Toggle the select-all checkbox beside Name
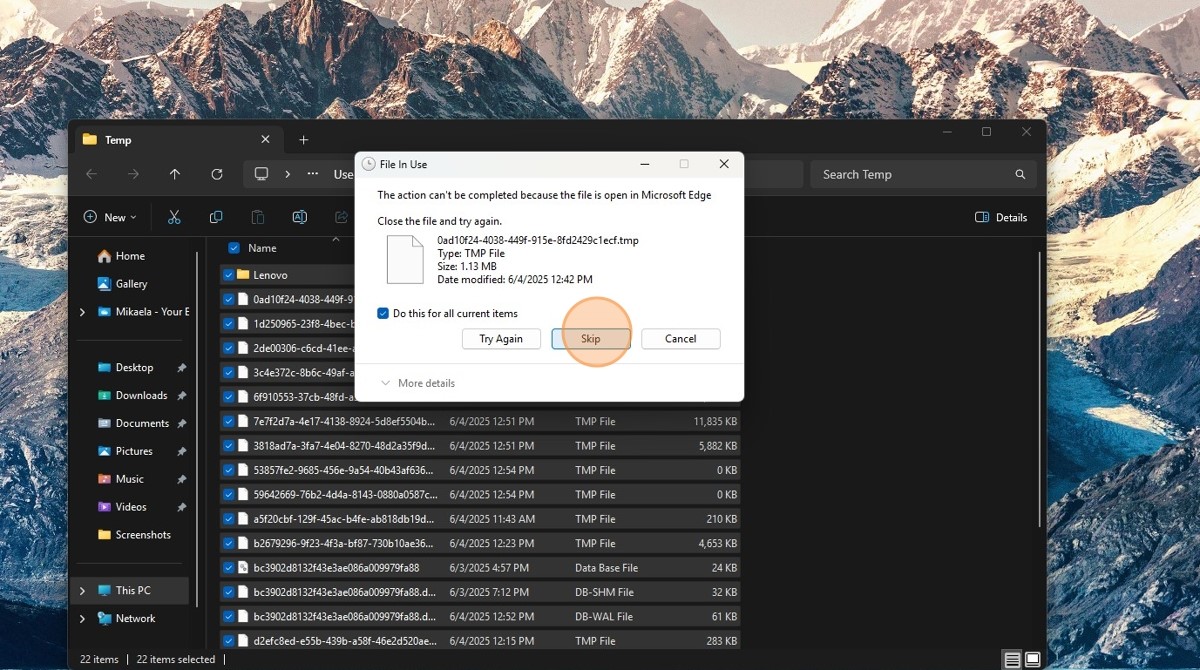This screenshot has height=670, width=1200. (x=234, y=248)
